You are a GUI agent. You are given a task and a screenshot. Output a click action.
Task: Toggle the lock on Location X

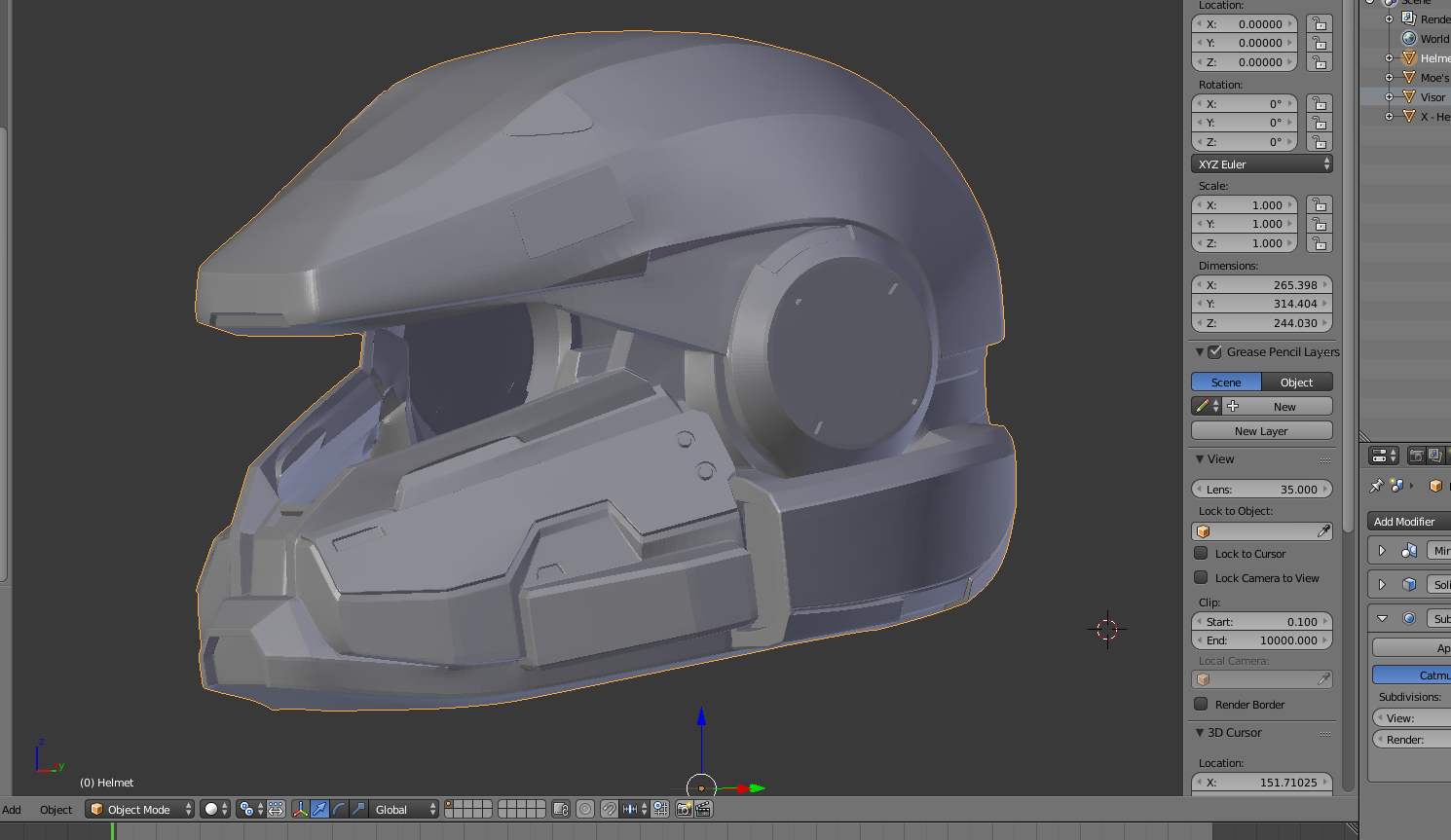[x=1320, y=24]
